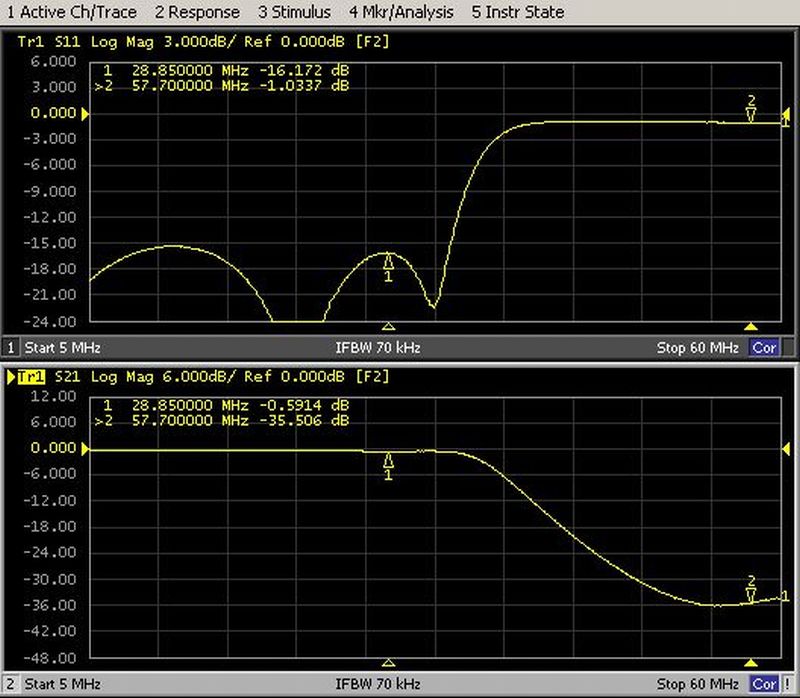Screen dimensions: 800x698
Task: Open the 1 Active Ch/Trace menu
Action: coord(70,13)
